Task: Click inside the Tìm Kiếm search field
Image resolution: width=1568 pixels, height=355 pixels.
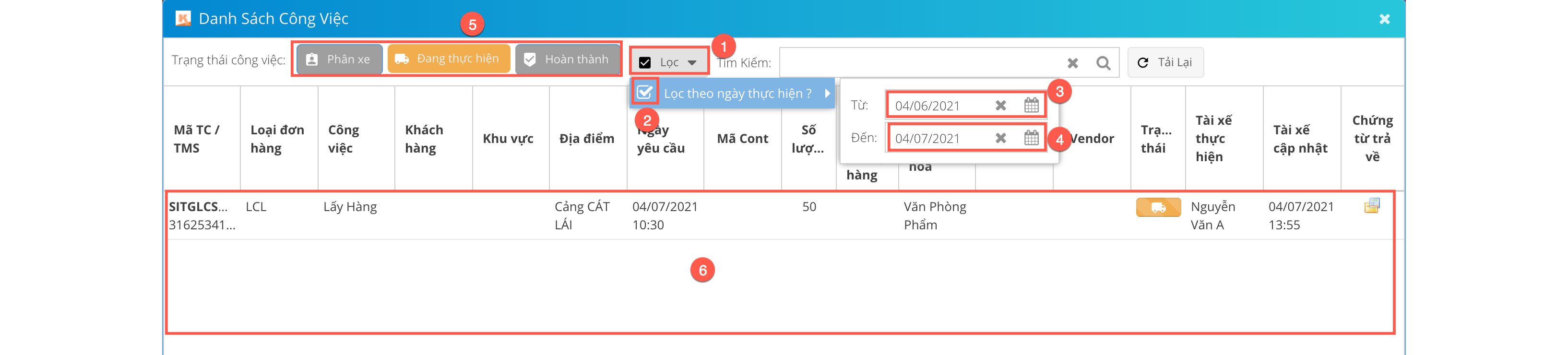Action: [x=919, y=63]
